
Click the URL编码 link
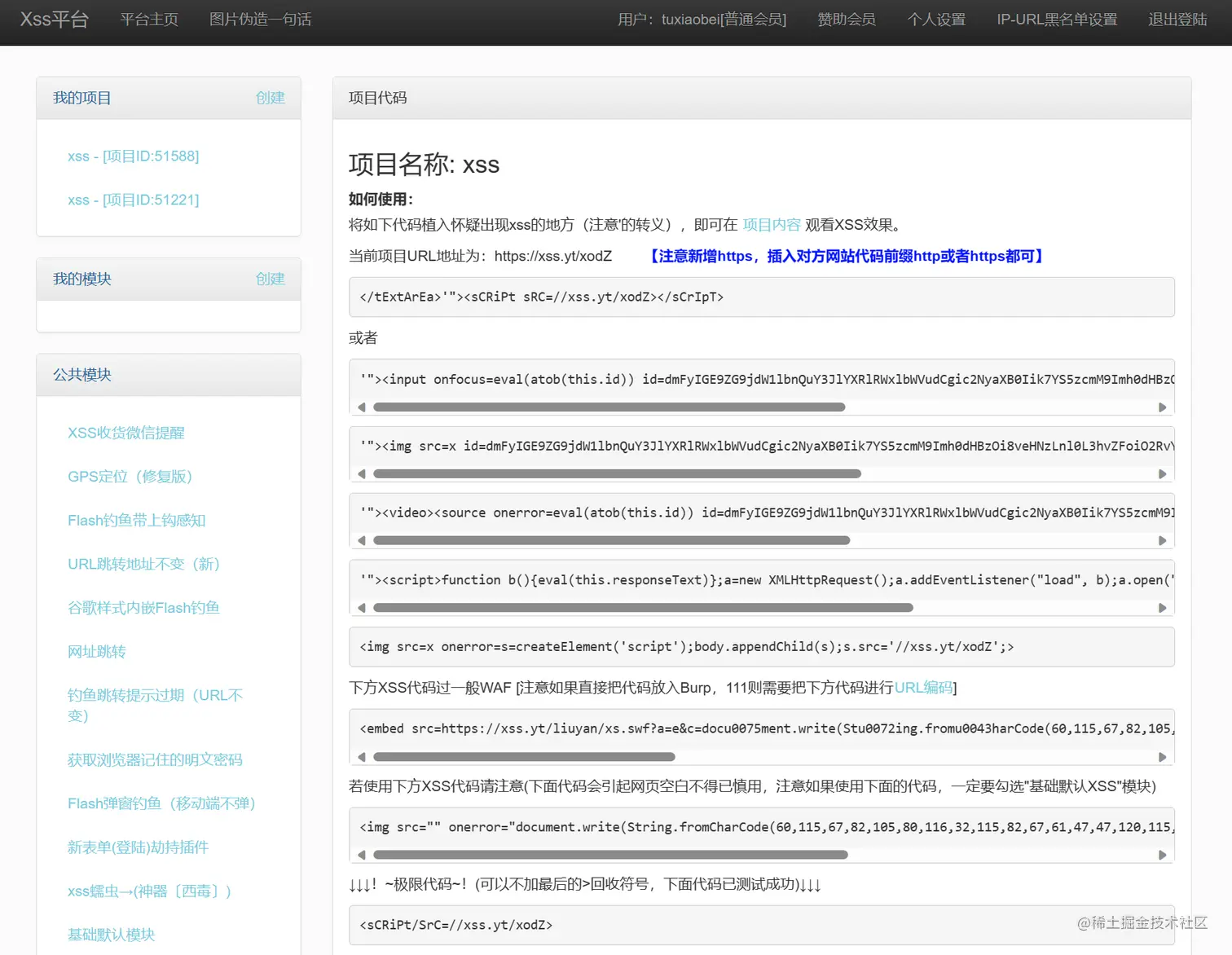[923, 688]
